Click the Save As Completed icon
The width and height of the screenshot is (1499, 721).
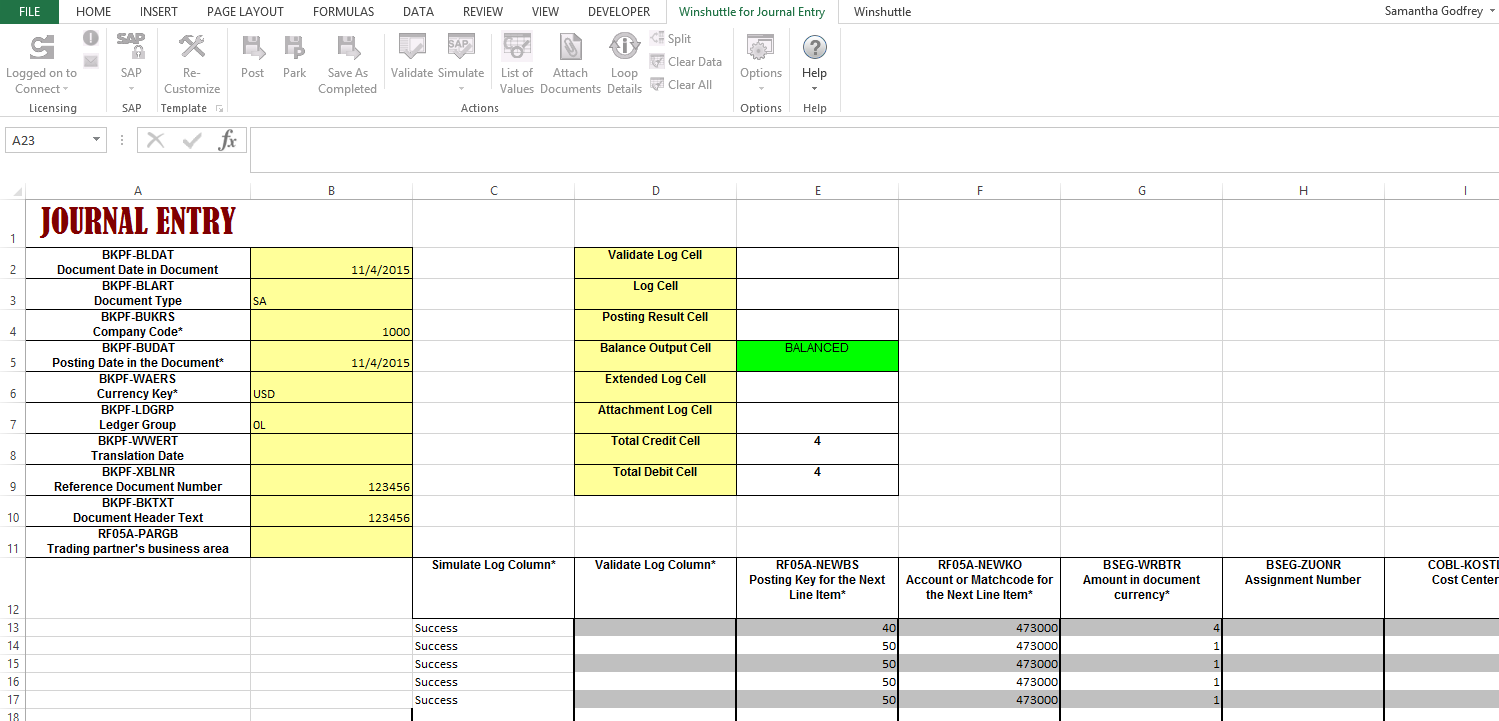click(x=347, y=46)
